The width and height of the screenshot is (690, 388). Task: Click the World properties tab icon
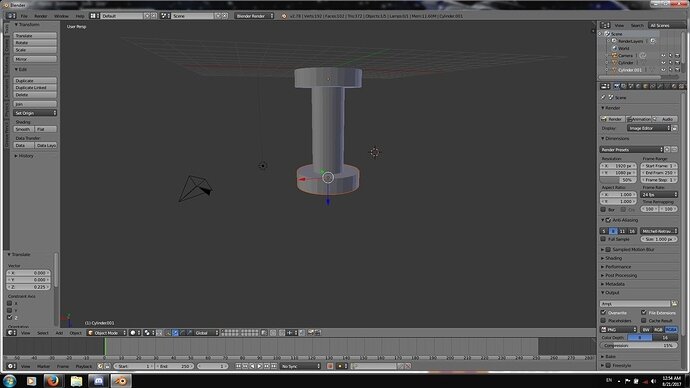[x=638, y=86]
